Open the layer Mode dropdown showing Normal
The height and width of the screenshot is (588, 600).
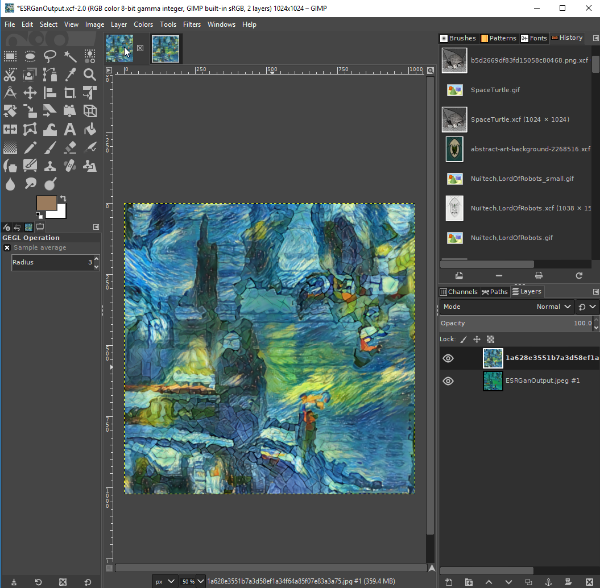point(550,307)
